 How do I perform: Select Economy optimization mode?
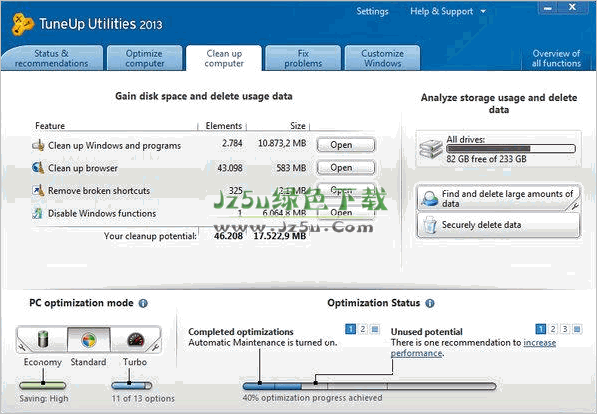point(43,339)
